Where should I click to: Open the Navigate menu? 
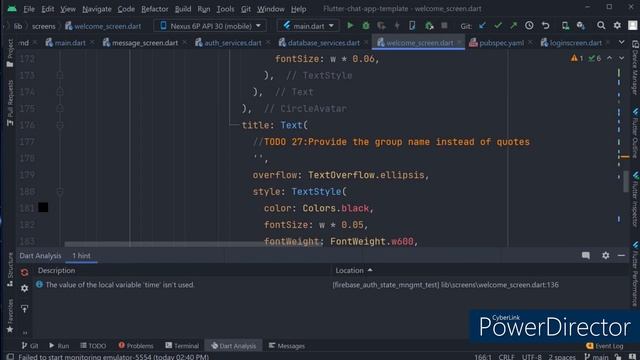tap(97, 9)
